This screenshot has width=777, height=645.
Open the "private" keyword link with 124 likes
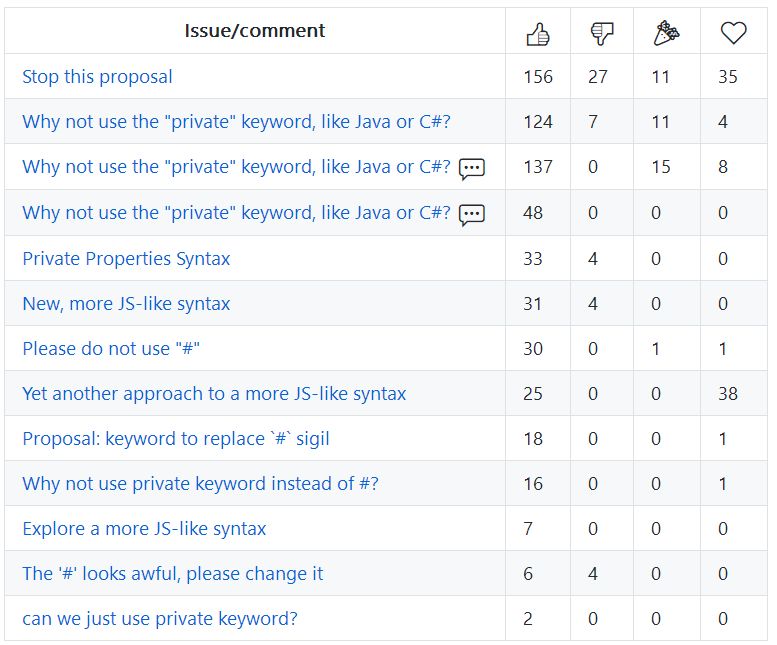click(236, 122)
